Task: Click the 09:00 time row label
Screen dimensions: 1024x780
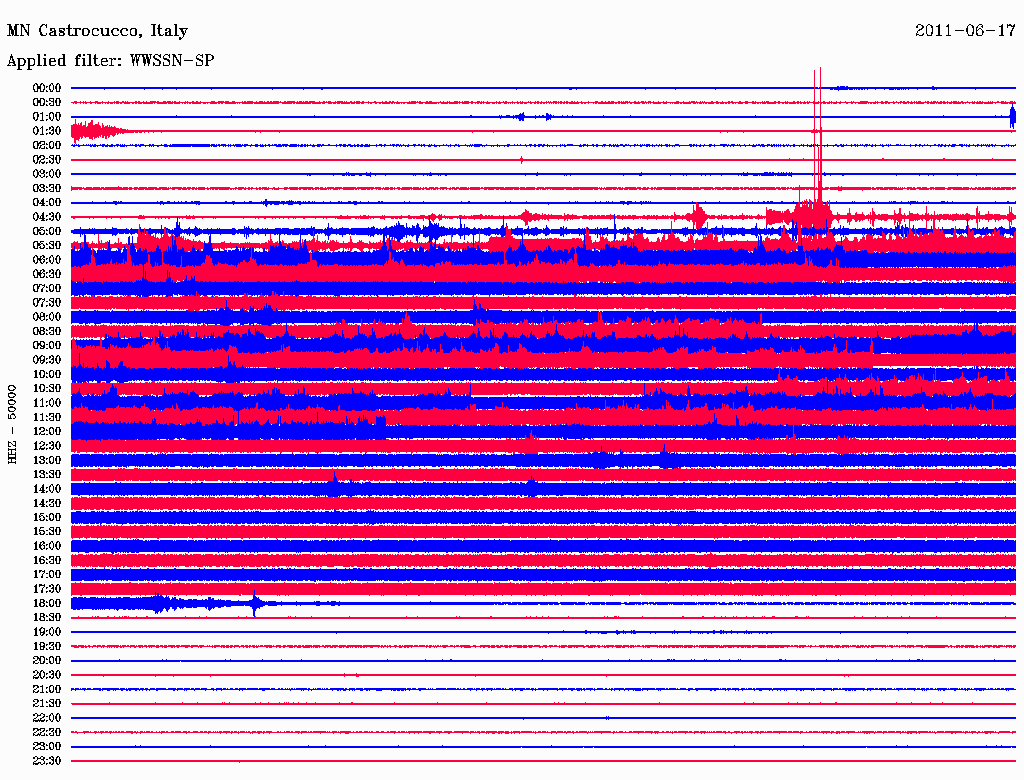Action: [x=47, y=346]
